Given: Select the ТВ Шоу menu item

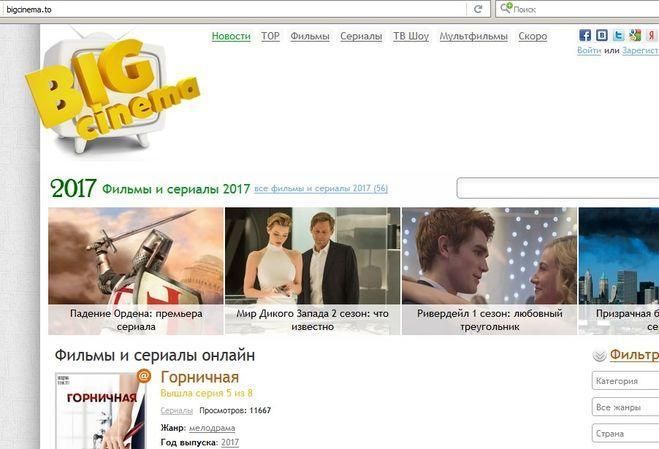Looking at the screenshot, I should click(411, 36).
